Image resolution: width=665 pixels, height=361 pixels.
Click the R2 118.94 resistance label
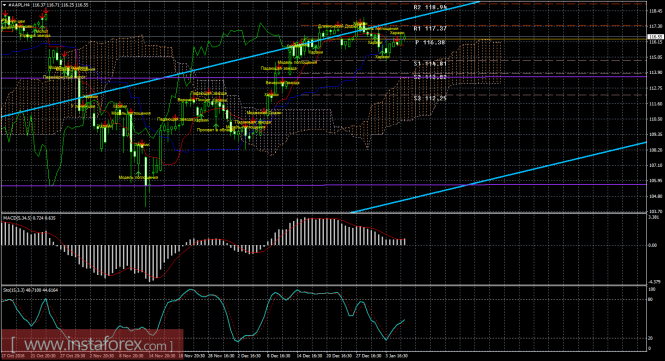[x=430, y=8]
